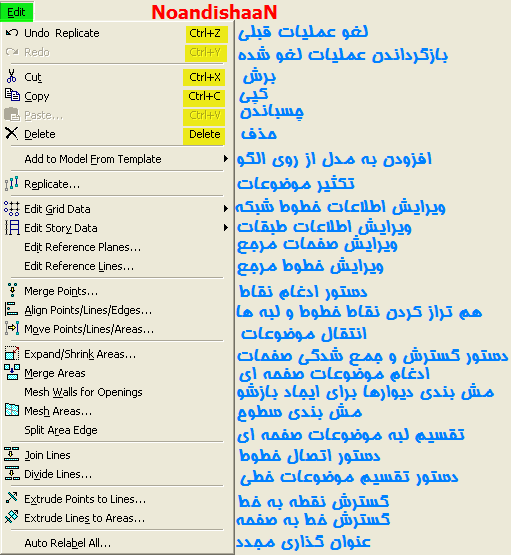Click the Move Points/Lines/Areas icon
The height and width of the screenshot is (555, 511).
(12, 328)
